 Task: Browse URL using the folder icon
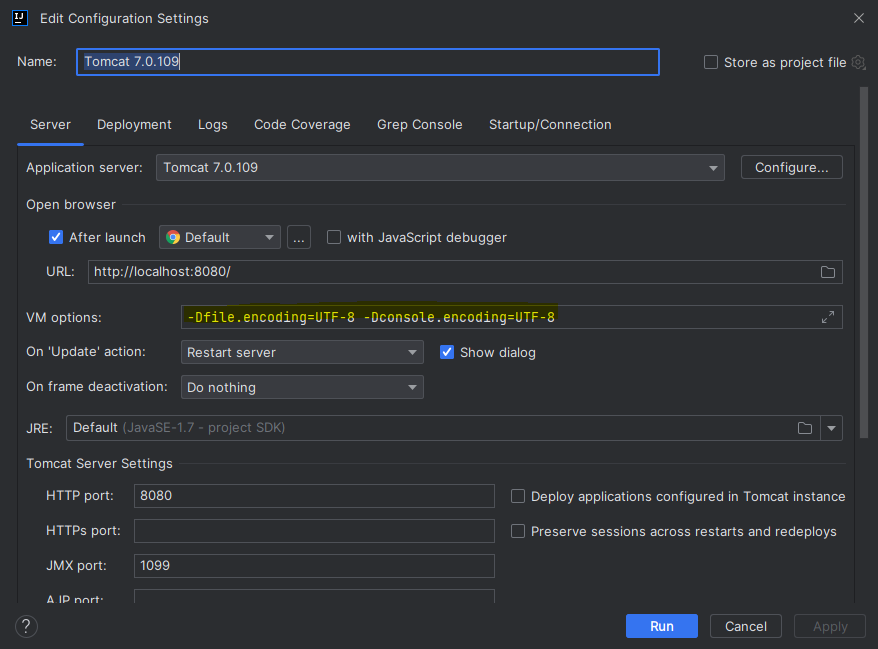click(828, 272)
